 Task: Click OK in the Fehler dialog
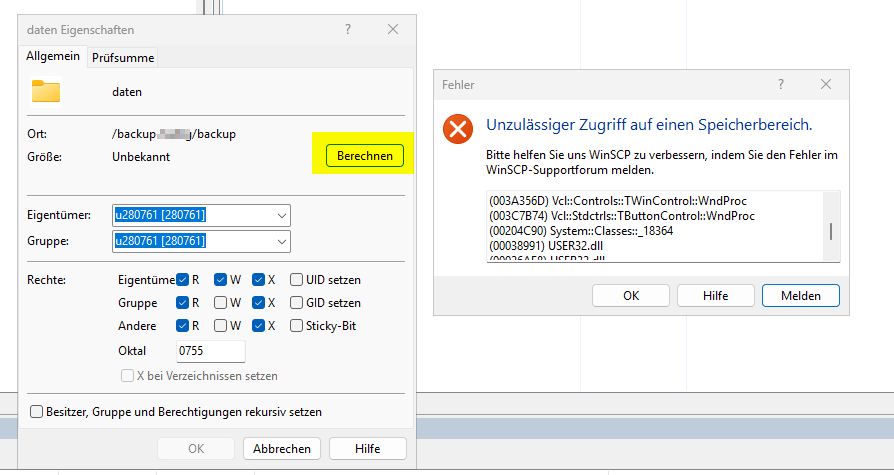tap(630, 296)
